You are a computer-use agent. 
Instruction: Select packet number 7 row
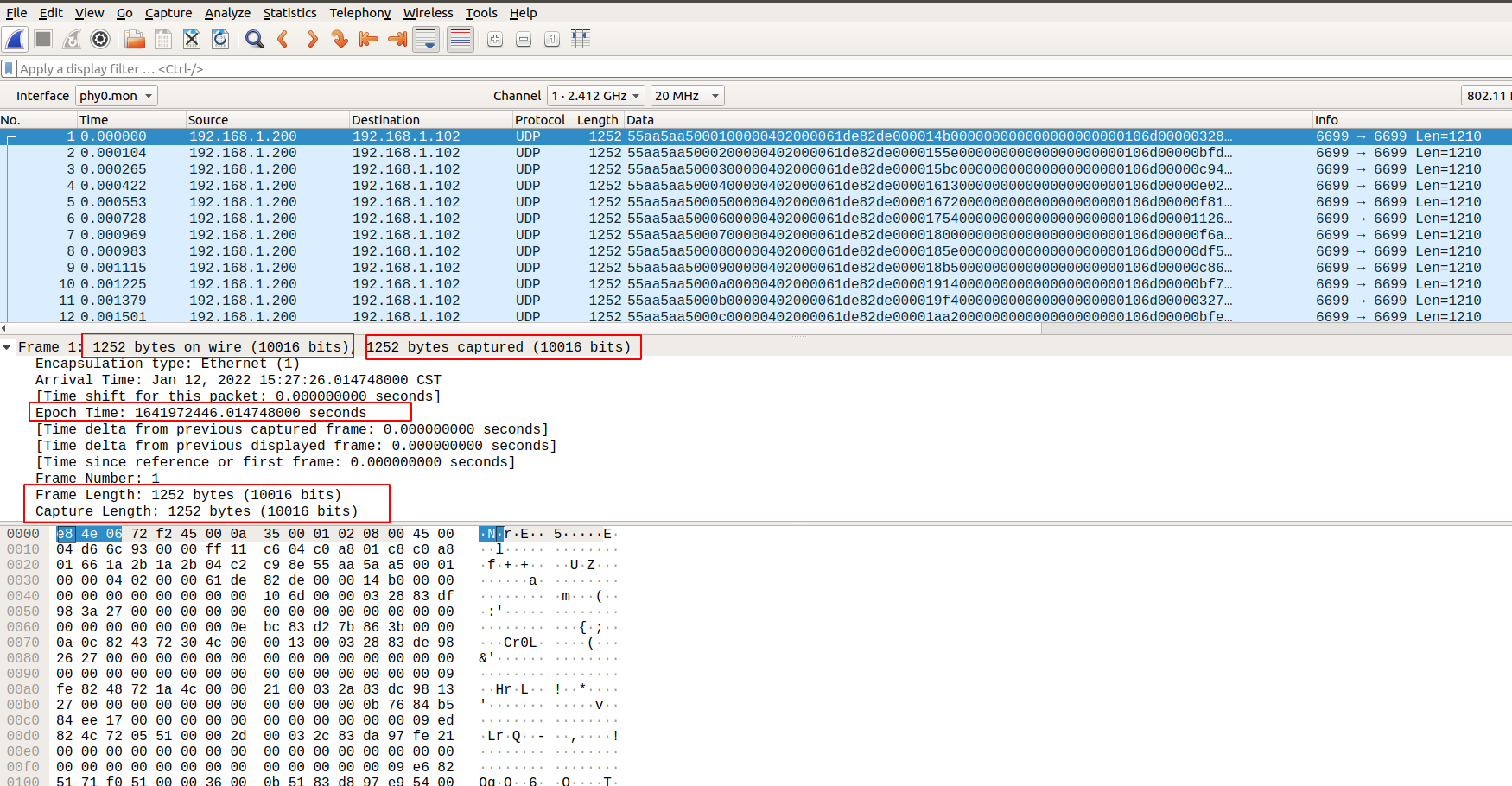(x=756, y=235)
